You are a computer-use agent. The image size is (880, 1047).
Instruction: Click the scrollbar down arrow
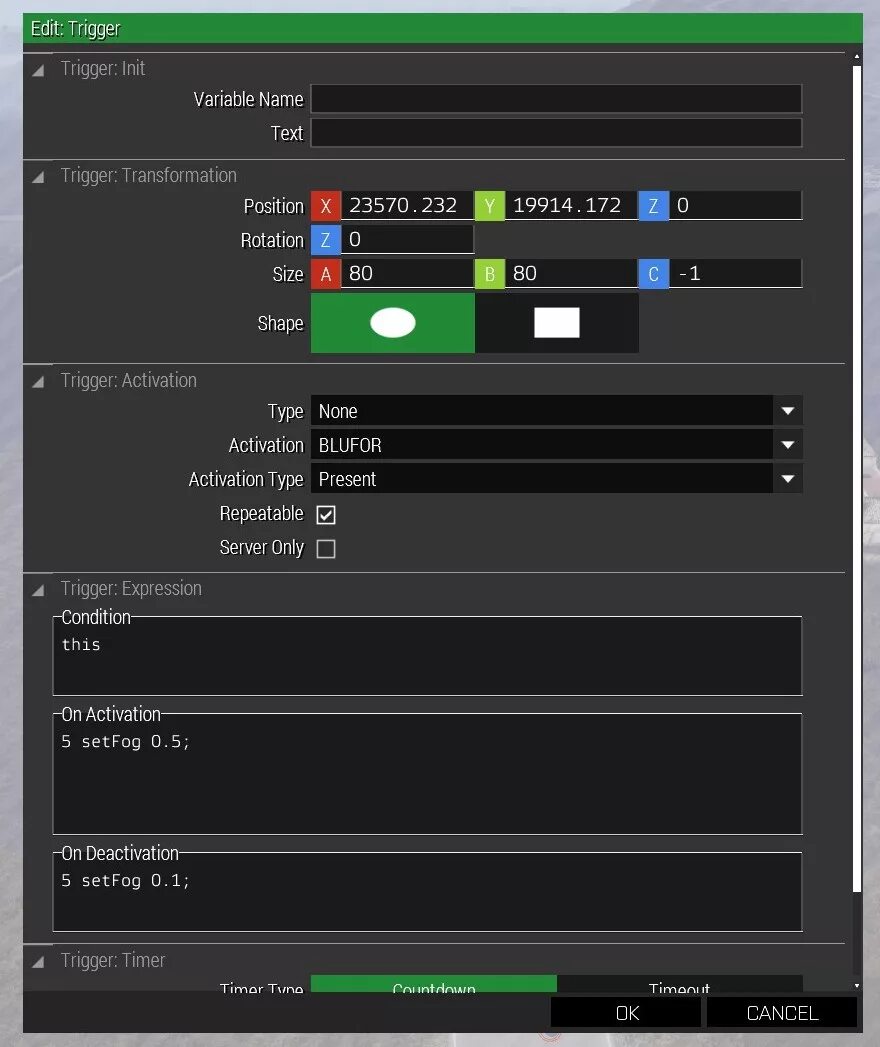coord(857,986)
